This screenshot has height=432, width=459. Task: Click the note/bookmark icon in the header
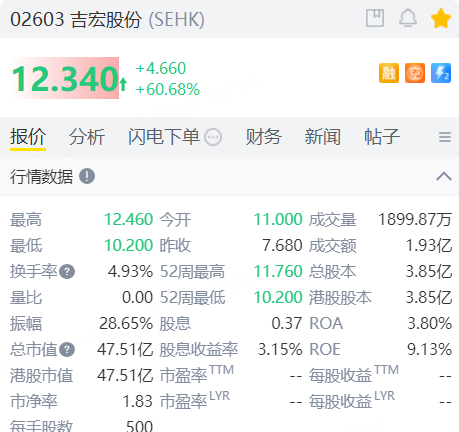click(375, 18)
